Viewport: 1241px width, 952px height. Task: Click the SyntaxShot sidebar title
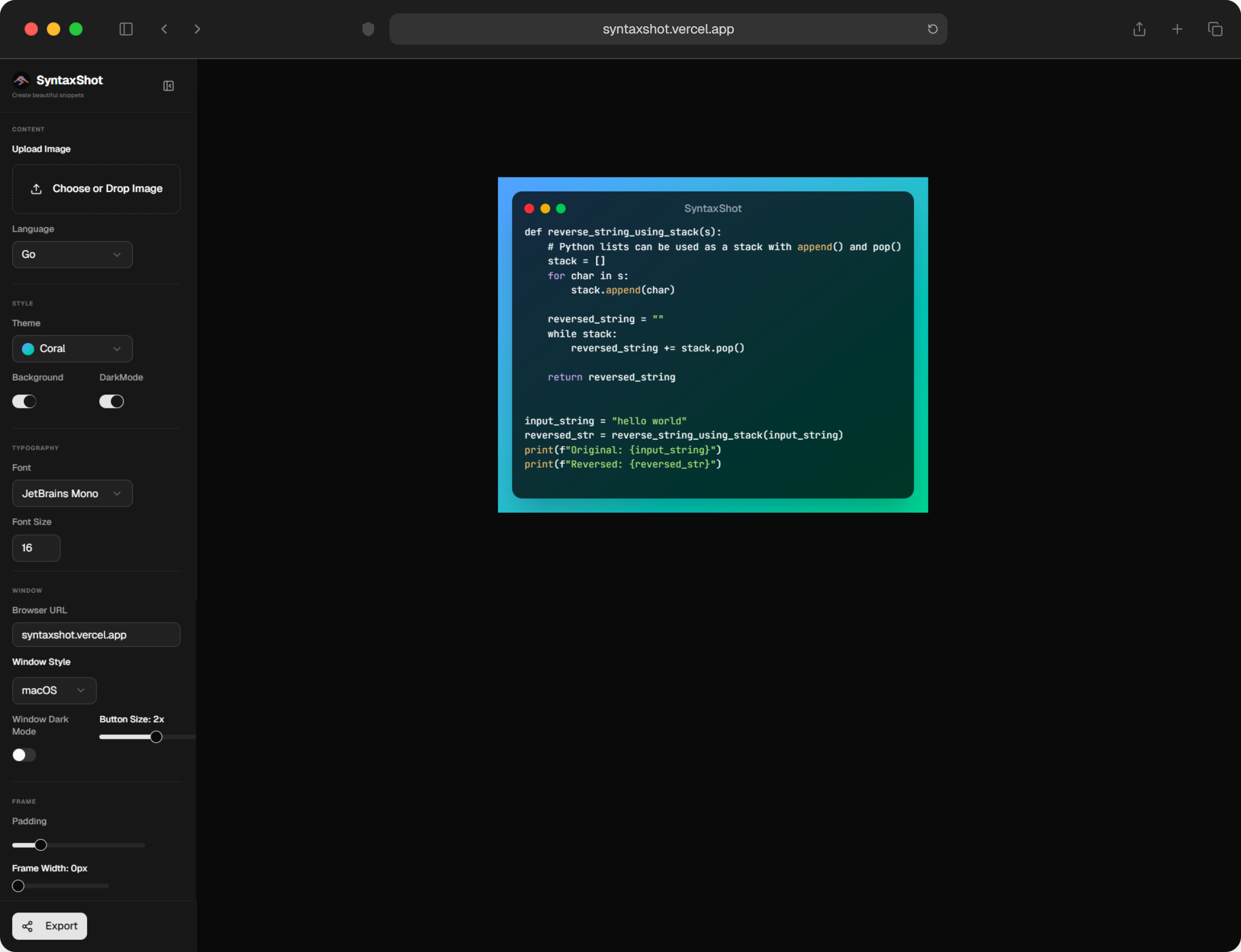pyautogui.click(x=70, y=80)
